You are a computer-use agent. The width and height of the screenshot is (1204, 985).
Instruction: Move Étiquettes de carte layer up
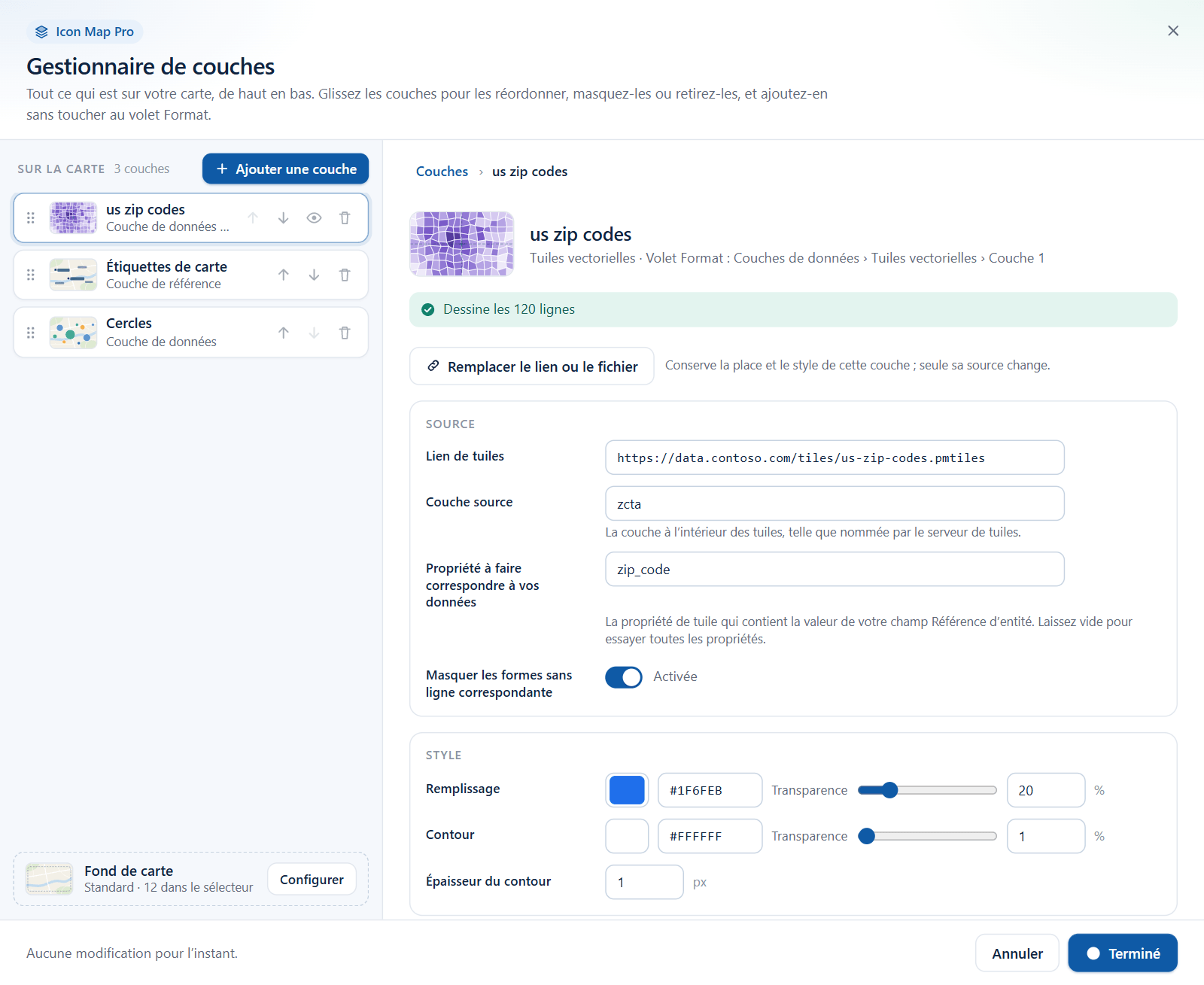284,275
